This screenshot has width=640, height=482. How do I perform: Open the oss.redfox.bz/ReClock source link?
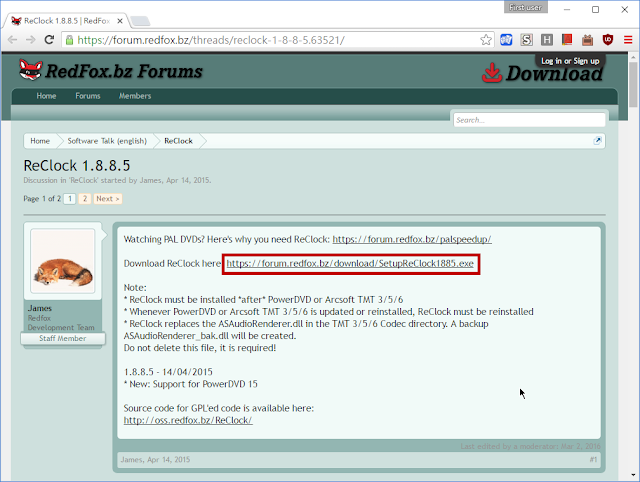[x=188, y=420]
